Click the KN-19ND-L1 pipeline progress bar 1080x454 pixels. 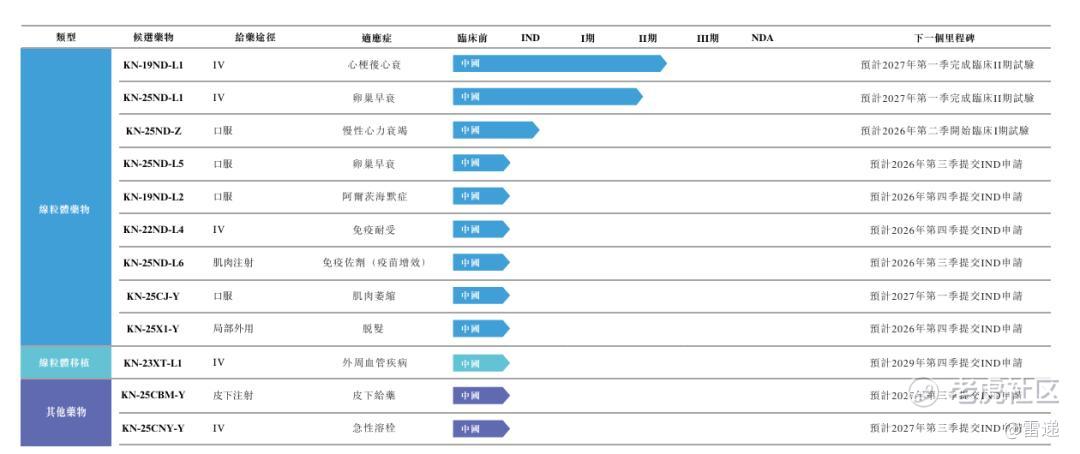tap(558, 64)
